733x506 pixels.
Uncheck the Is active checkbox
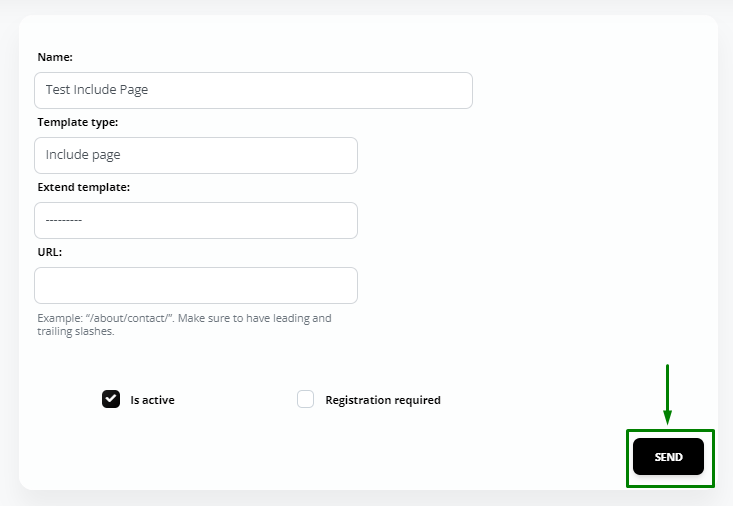click(111, 399)
